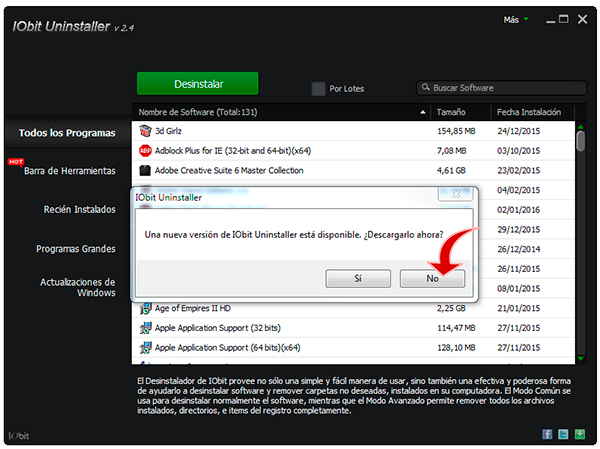Sort by Nombre de Software column arrow
Screen dimensions: 600x449
(x=423, y=112)
